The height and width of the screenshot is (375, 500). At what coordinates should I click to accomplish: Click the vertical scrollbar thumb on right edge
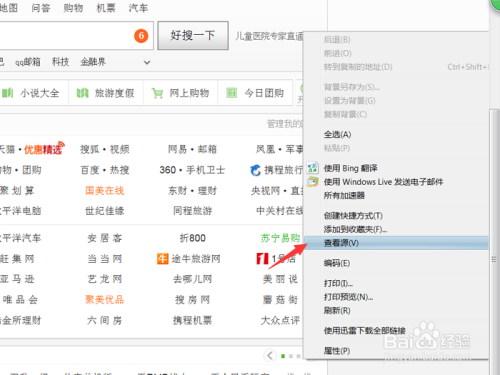(x=494, y=242)
